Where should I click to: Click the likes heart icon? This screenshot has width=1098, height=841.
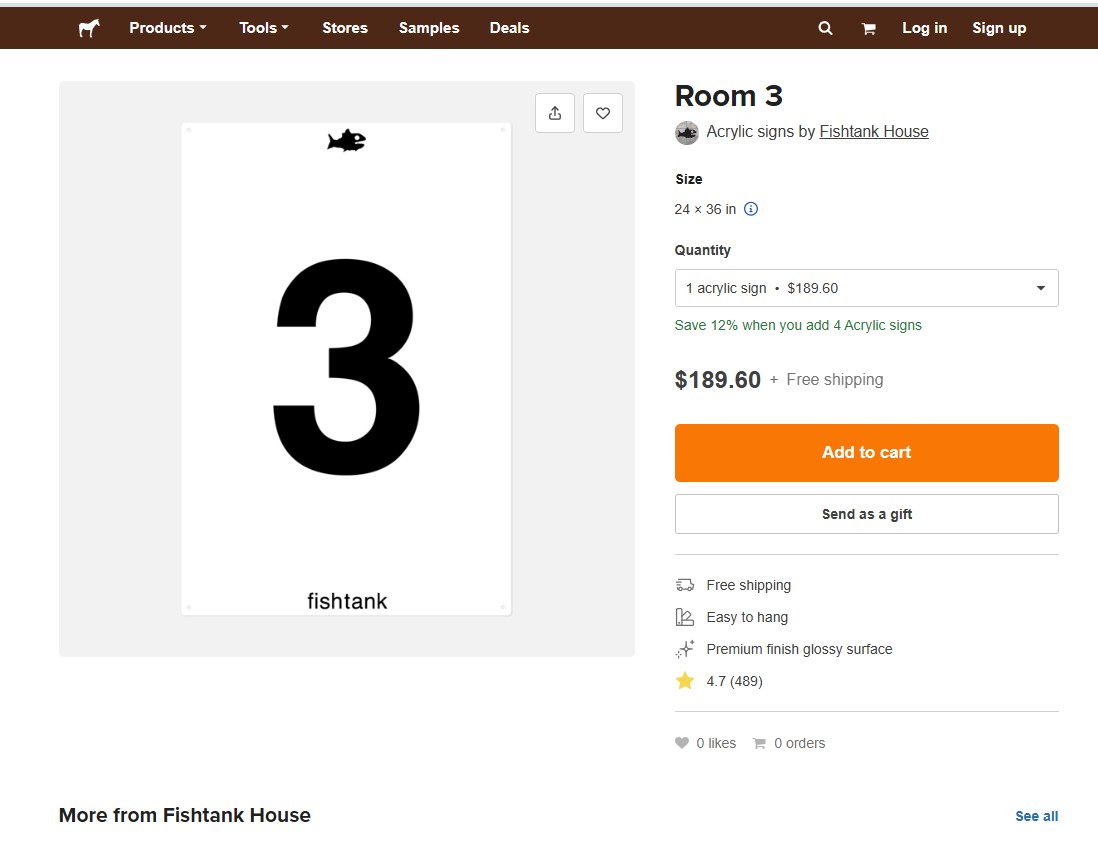pos(681,743)
